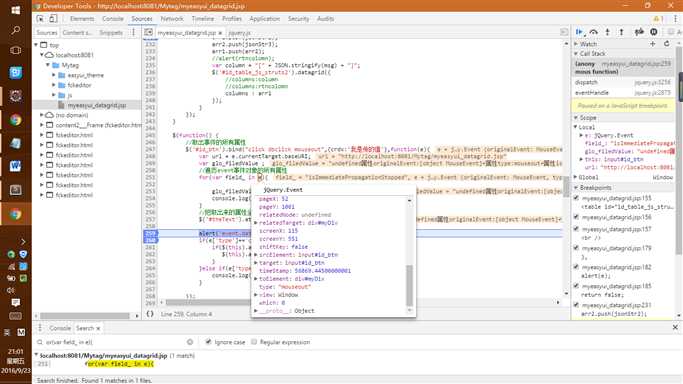Viewport: 683px width, 384px height.
Task: Toggle the navigator sidebar icon
Action: (149, 32)
